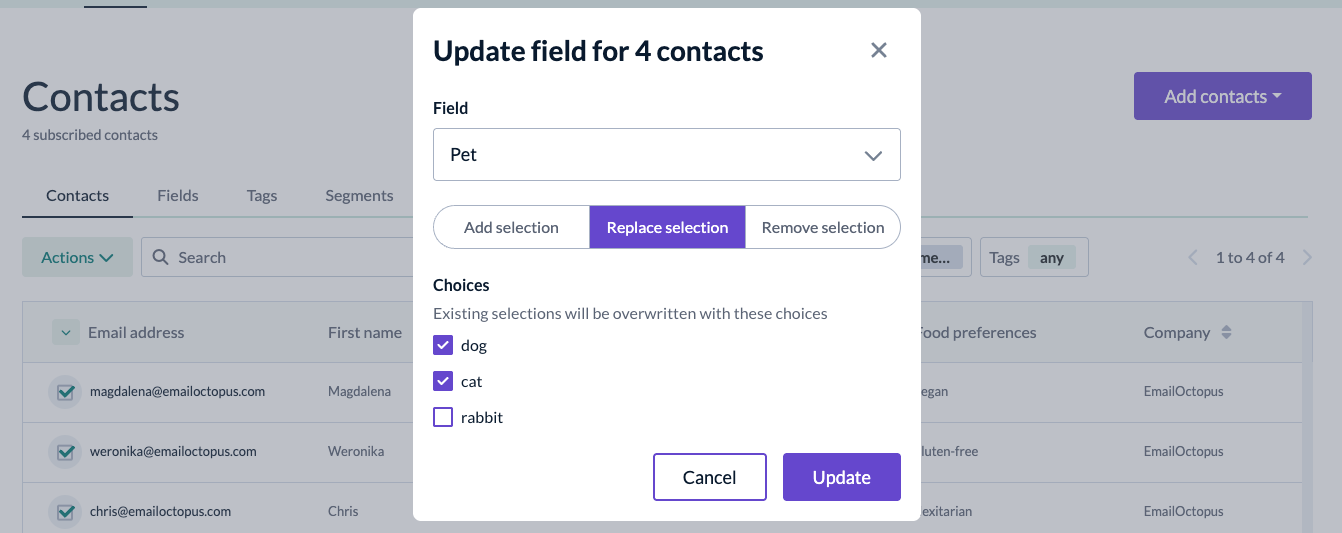Click the Update button
Image resolution: width=1342 pixels, height=533 pixels.
[x=842, y=477]
